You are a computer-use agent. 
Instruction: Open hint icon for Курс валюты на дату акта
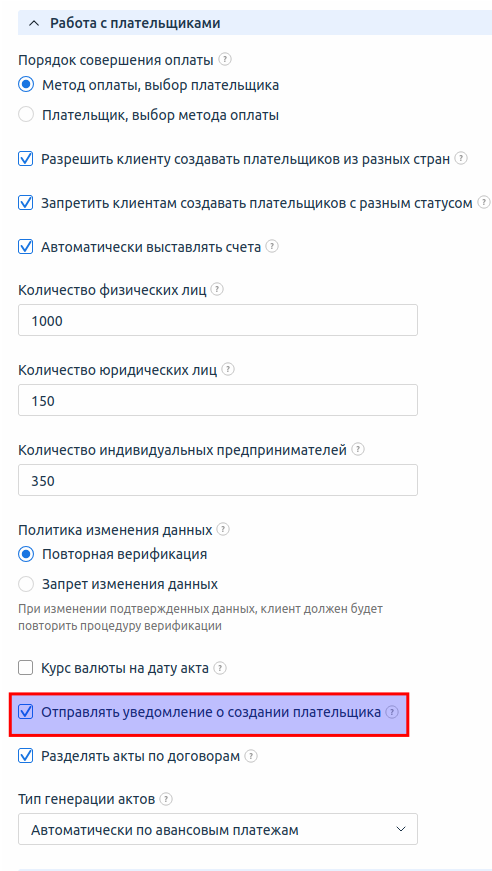(220, 668)
